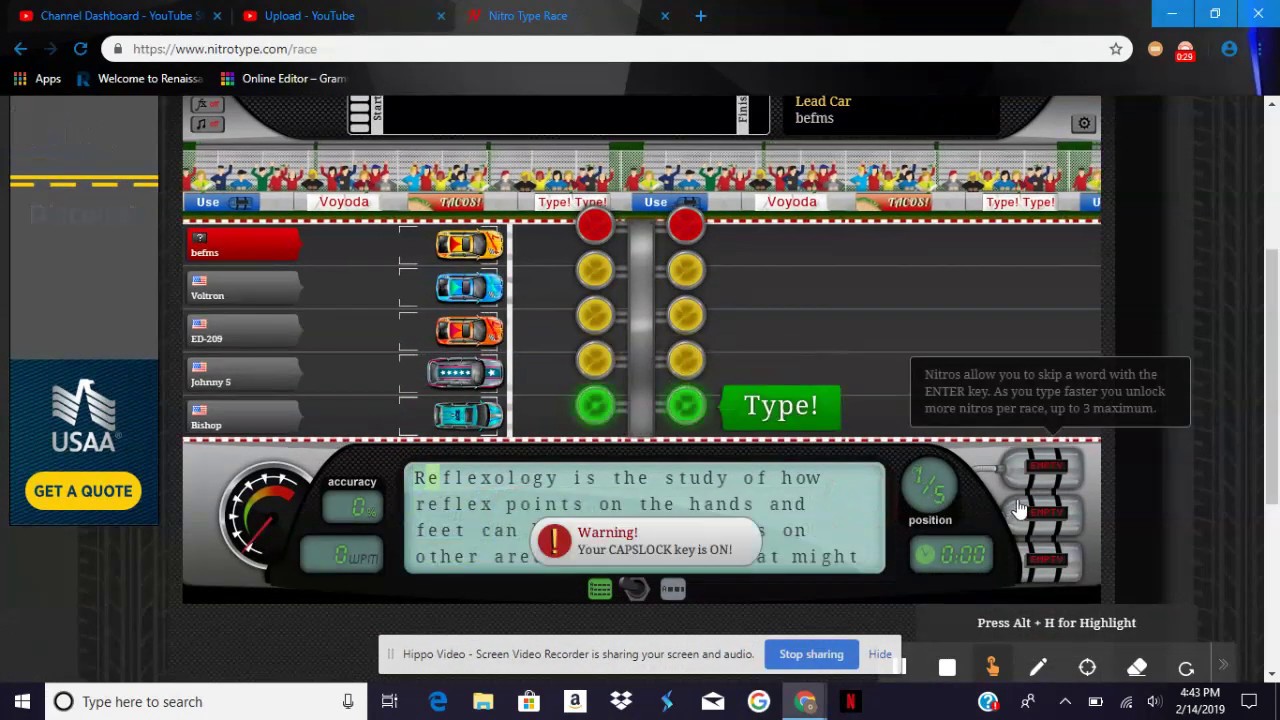Click GET A QUOTE on USAA ad
The width and height of the screenshot is (1280, 720).
coord(83,491)
